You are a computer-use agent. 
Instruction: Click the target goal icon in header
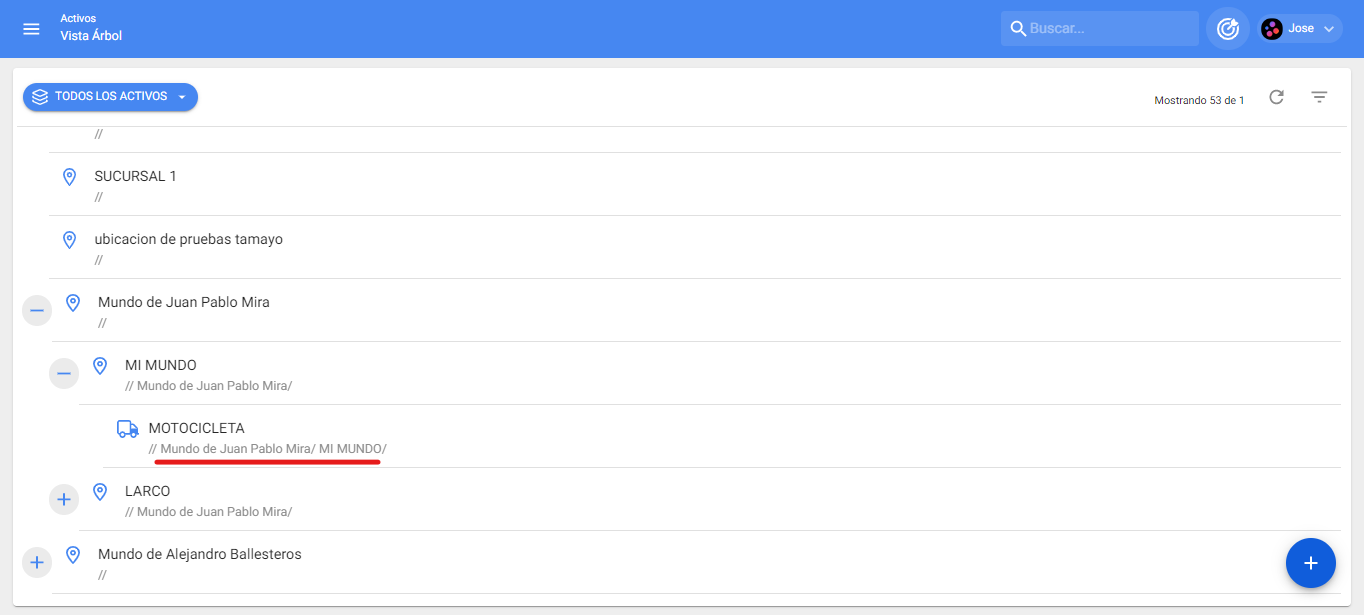point(1228,29)
